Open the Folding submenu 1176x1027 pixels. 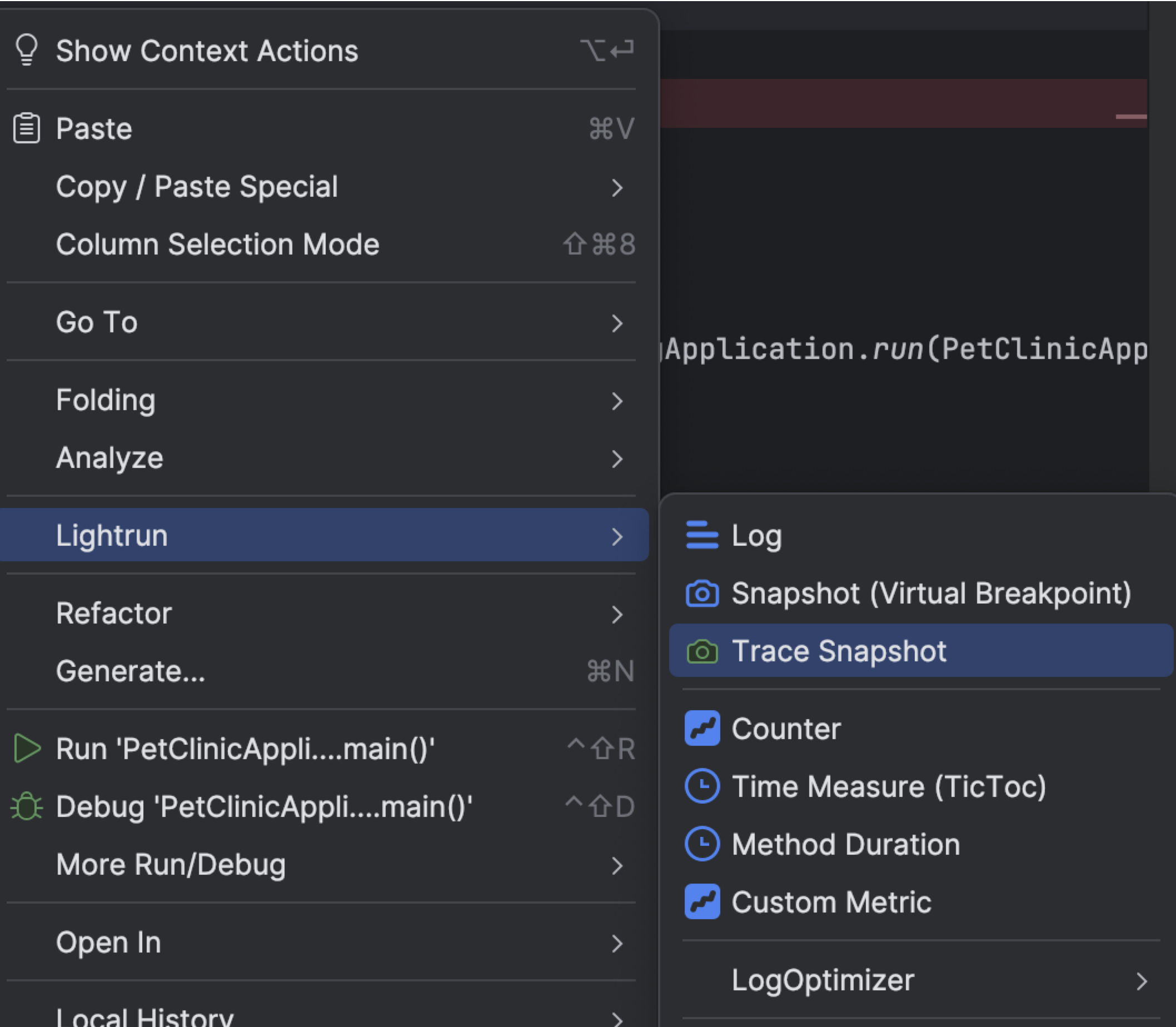click(106, 400)
